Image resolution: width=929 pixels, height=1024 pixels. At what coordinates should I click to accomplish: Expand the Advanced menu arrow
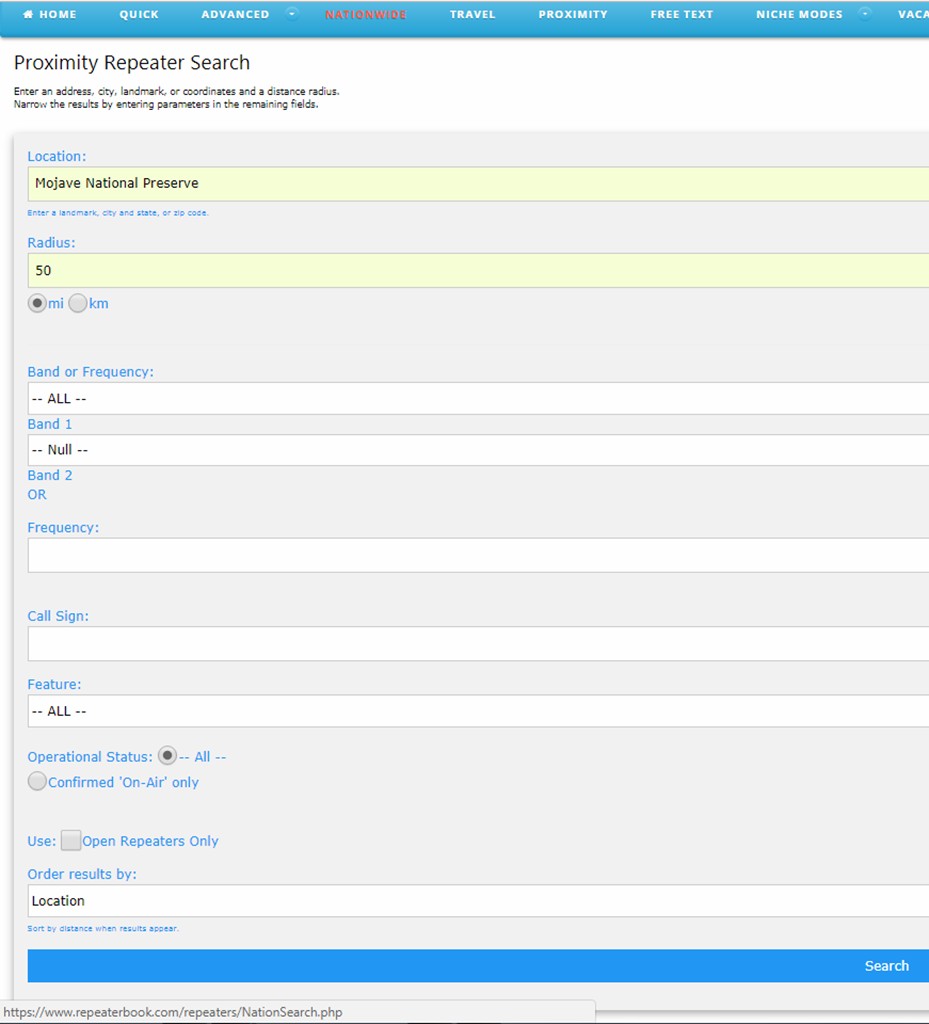coord(291,14)
